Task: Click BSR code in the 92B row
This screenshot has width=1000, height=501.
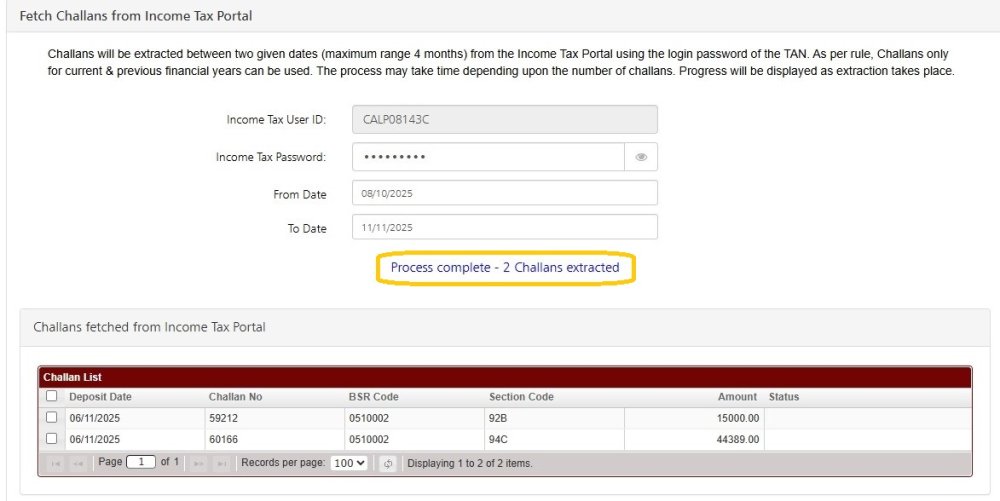Action: [369, 419]
